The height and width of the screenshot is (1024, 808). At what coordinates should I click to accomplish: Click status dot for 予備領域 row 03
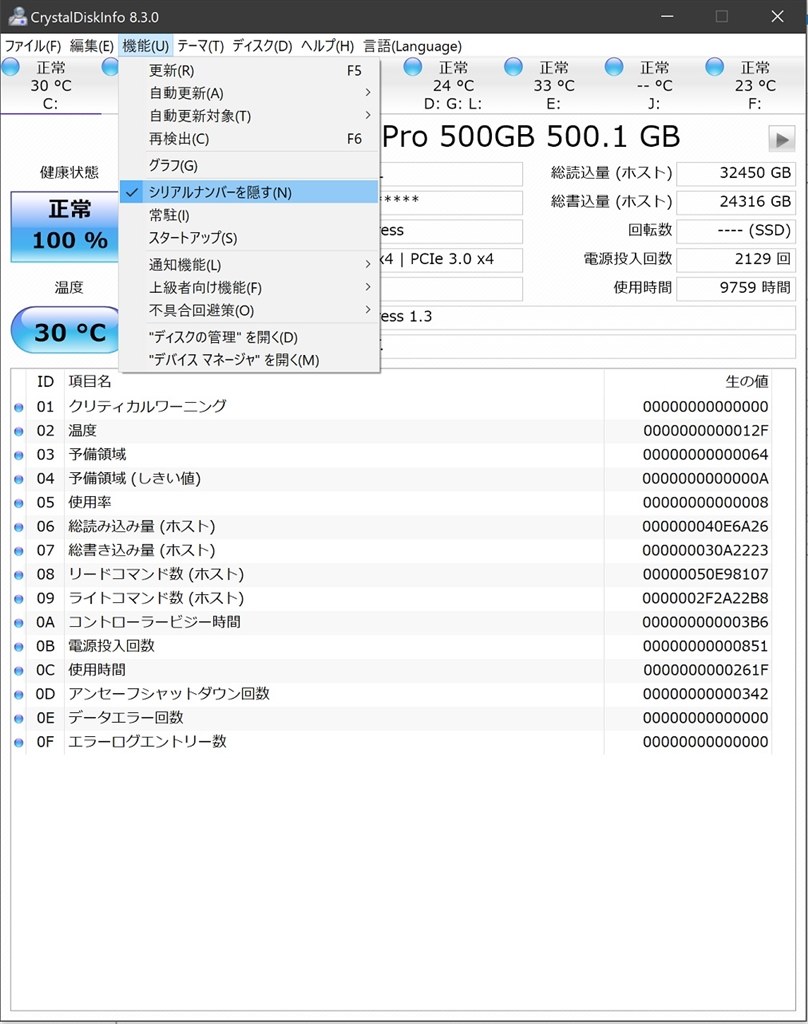[x=19, y=455]
